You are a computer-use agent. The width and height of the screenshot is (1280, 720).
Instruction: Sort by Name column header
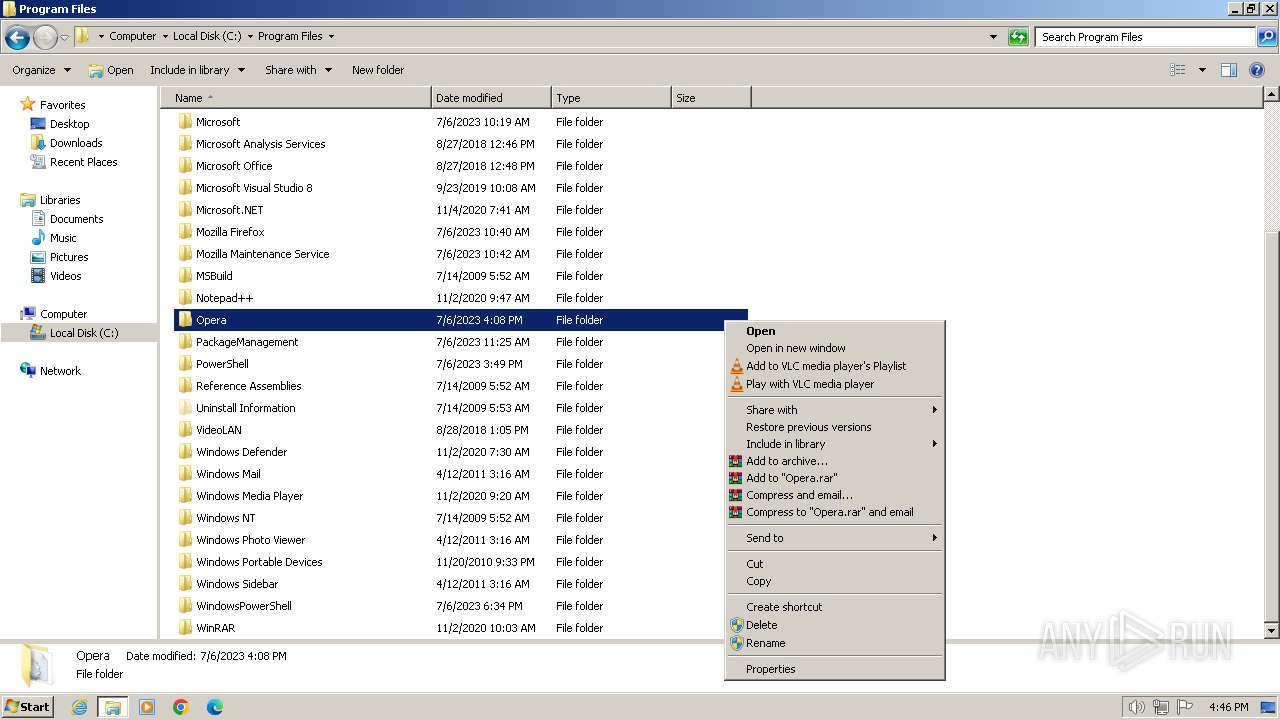pyautogui.click(x=296, y=98)
